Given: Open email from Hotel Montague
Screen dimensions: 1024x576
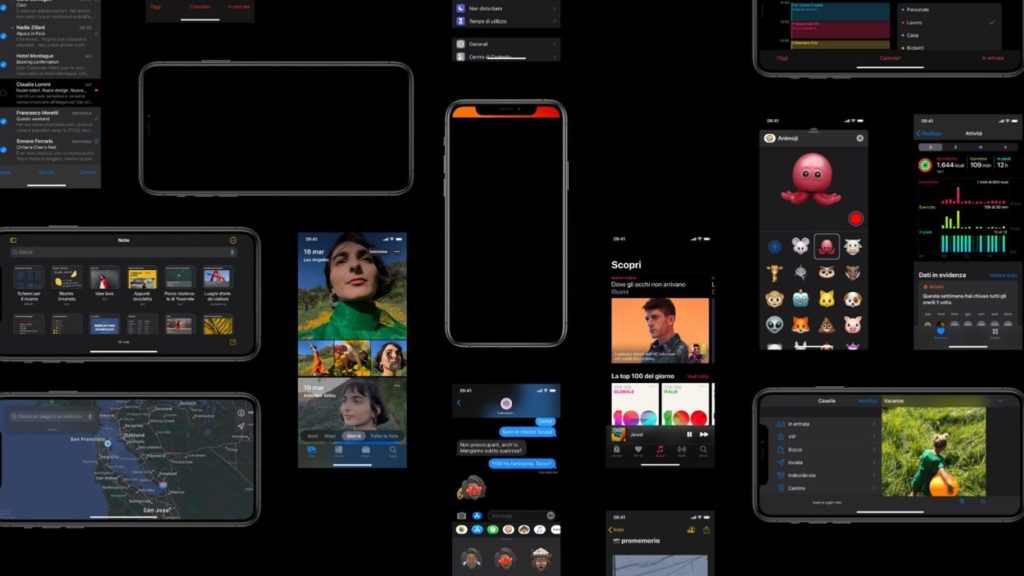Looking at the screenshot, I should pyautogui.click(x=50, y=65).
